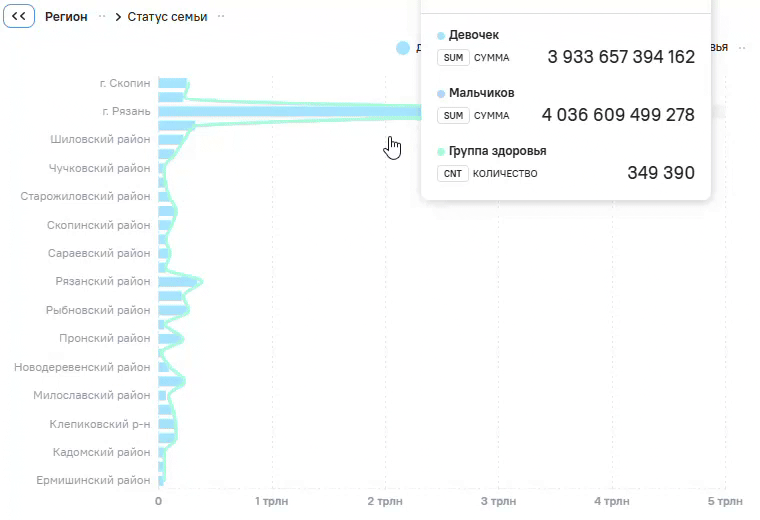Screen dimensions: 760x520
Task: Click the г. Скопин category label
Action: (125, 83)
